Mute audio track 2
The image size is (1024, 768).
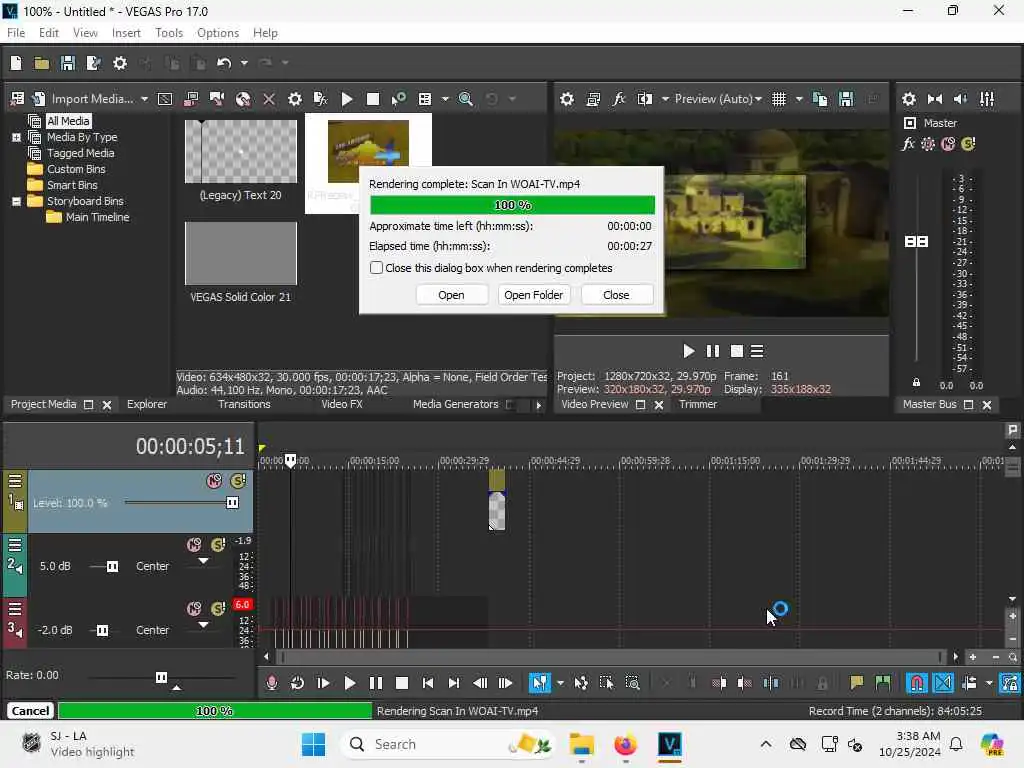point(194,545)
